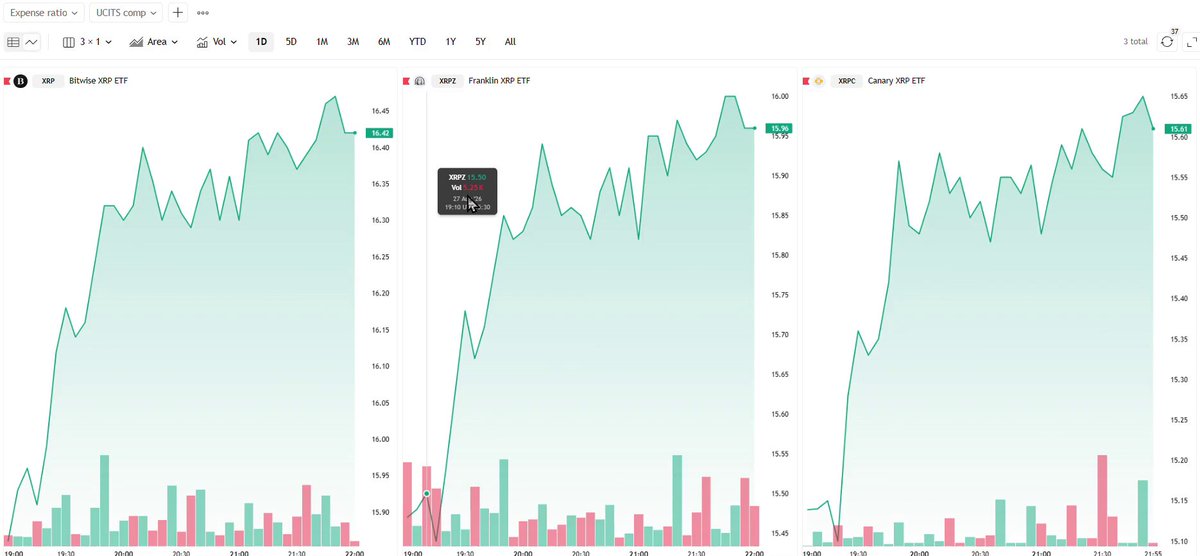
Task: Click the red flag on Franklin XRP ETF
Action: click(406, 80)
